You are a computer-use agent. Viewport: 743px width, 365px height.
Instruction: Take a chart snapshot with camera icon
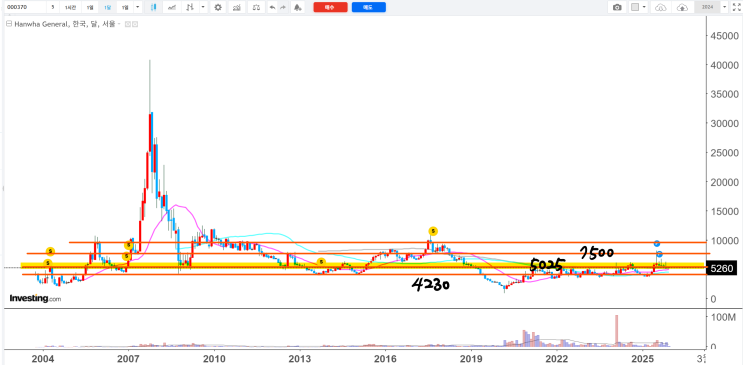[617, 7]
